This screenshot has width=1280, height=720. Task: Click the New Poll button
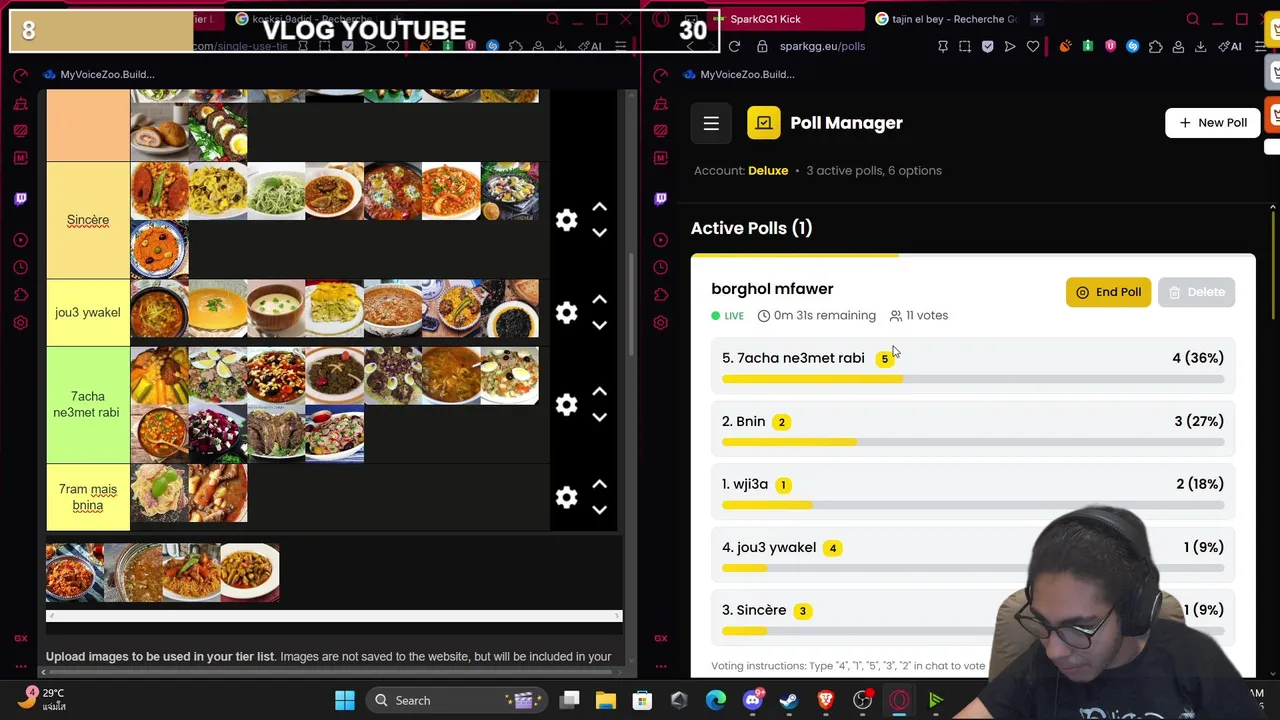pos(1212,122)
